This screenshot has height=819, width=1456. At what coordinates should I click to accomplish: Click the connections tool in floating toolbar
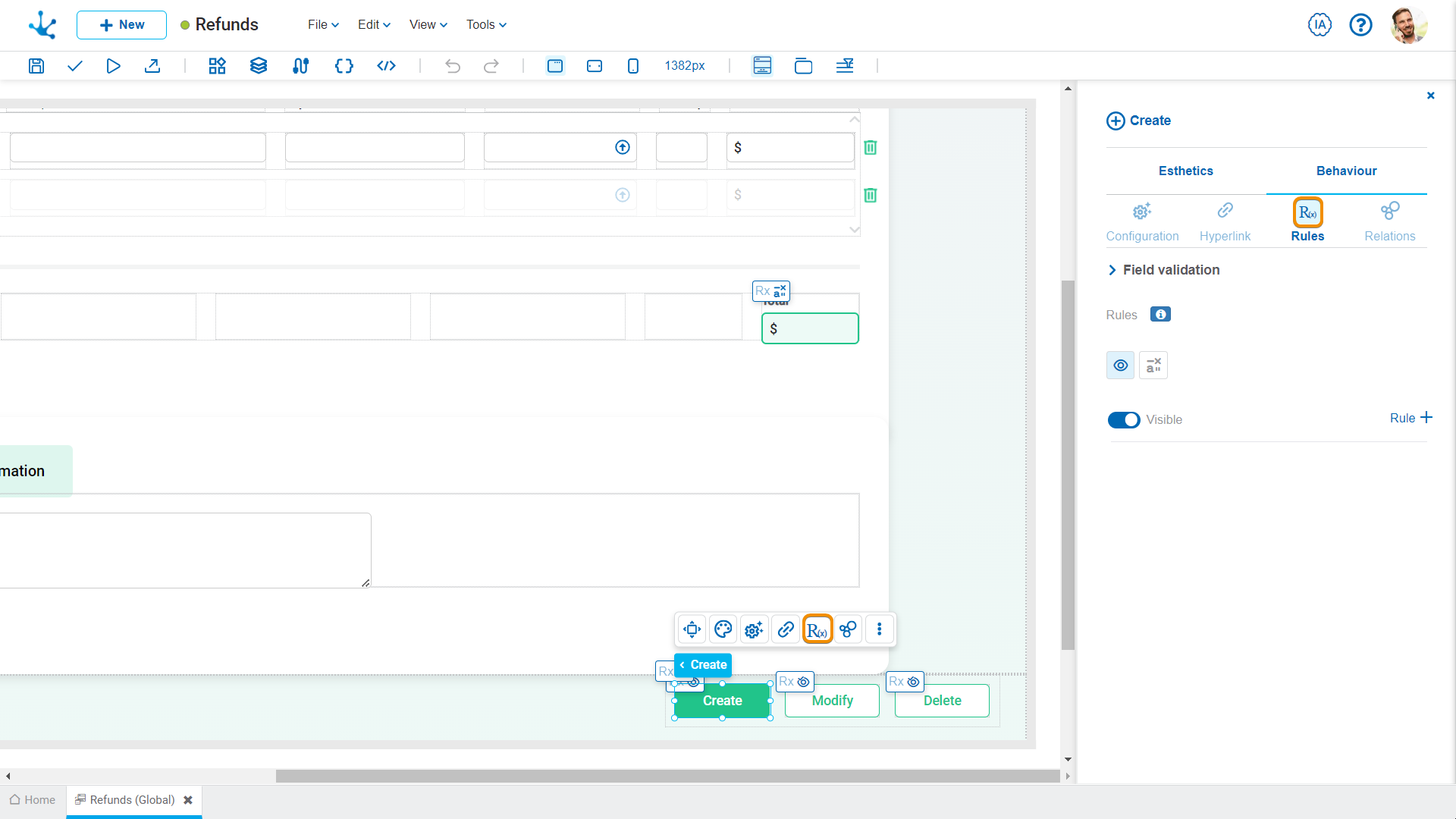pos(848,629)
